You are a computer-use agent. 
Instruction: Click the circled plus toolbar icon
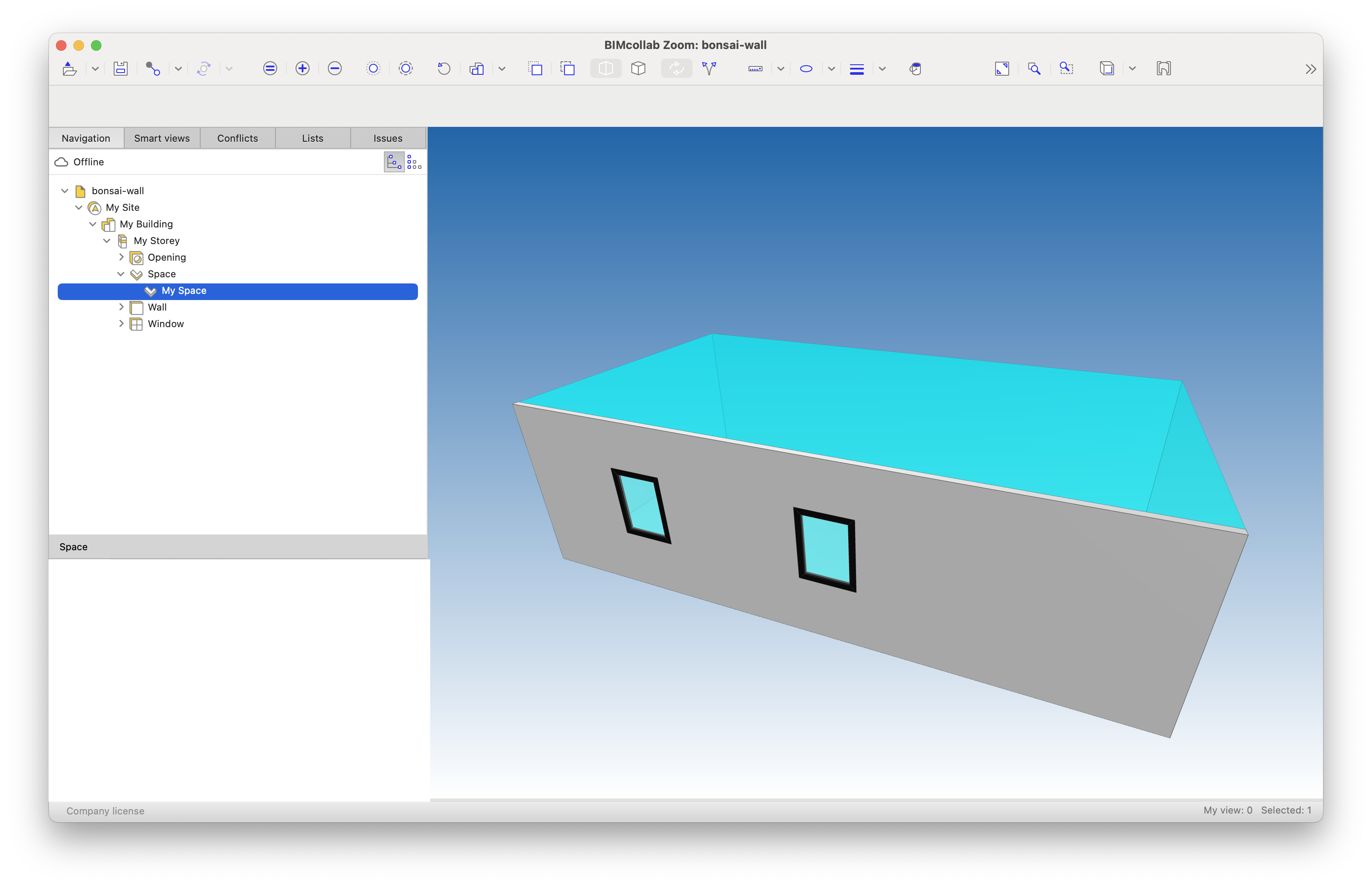pyautogui.click(x=302, y=69)
